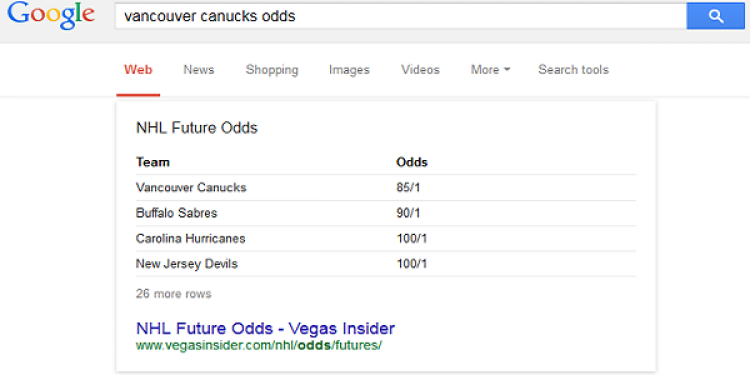Select the Web tab
The image size is (750, 375).
pos(138,70)
